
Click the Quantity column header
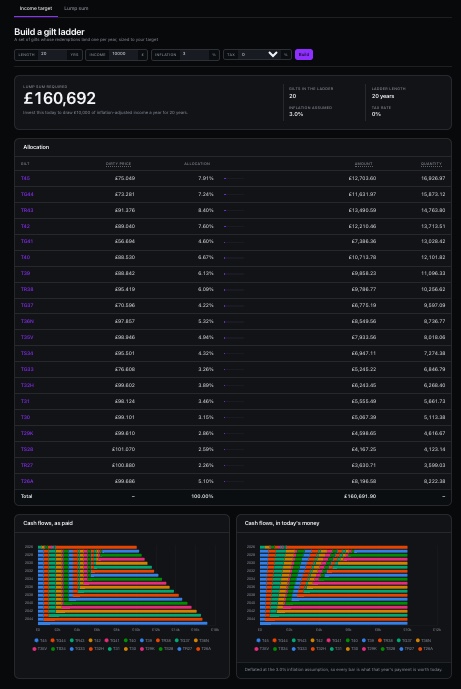click(431, 163)
